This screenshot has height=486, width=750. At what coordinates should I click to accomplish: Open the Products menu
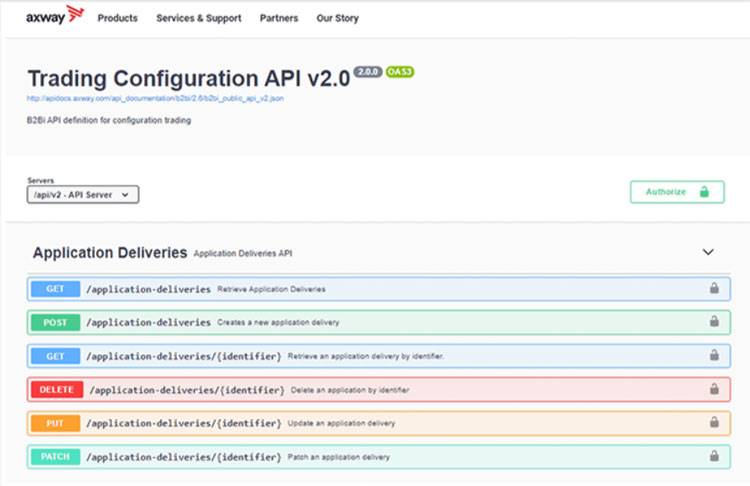click(x=118, y=18)
